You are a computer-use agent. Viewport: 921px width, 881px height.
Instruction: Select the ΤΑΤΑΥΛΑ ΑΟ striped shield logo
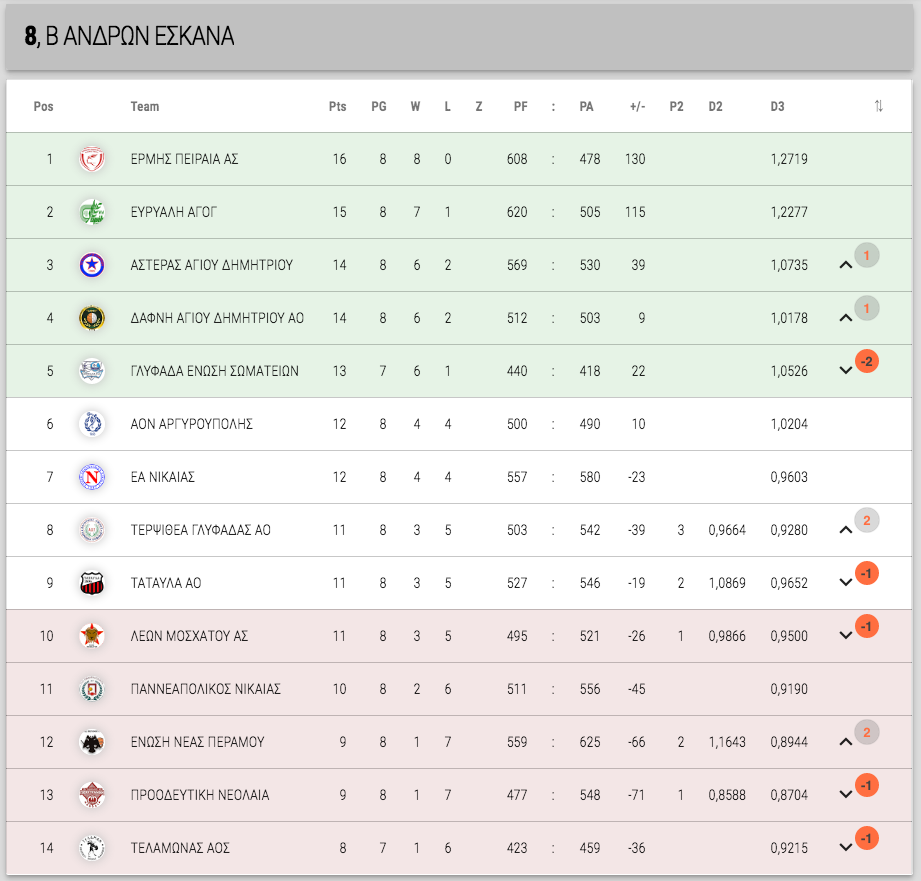click(x=92, y=583)
